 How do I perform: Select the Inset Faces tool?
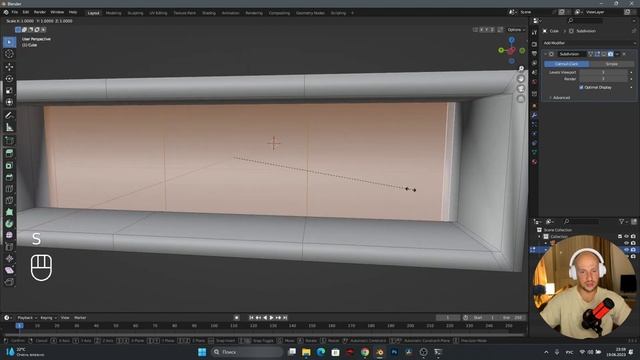tap(9, 165)
